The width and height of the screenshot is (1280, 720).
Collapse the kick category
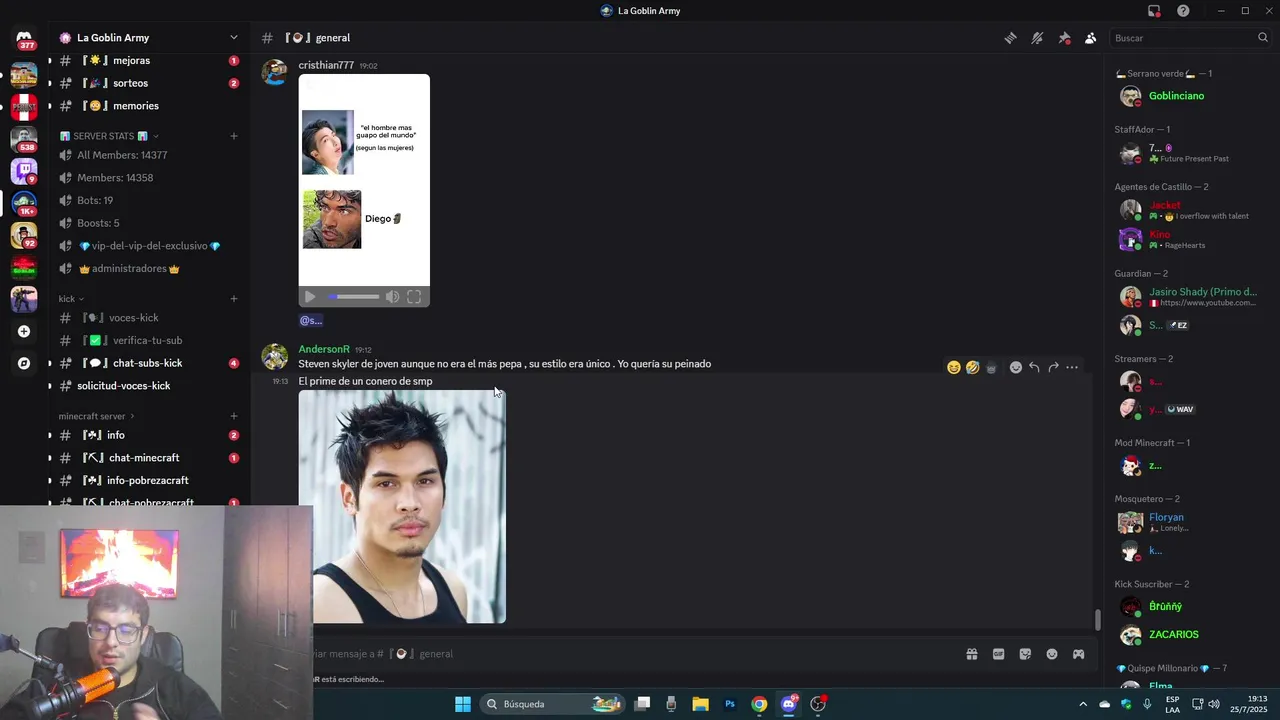point(71,298)
